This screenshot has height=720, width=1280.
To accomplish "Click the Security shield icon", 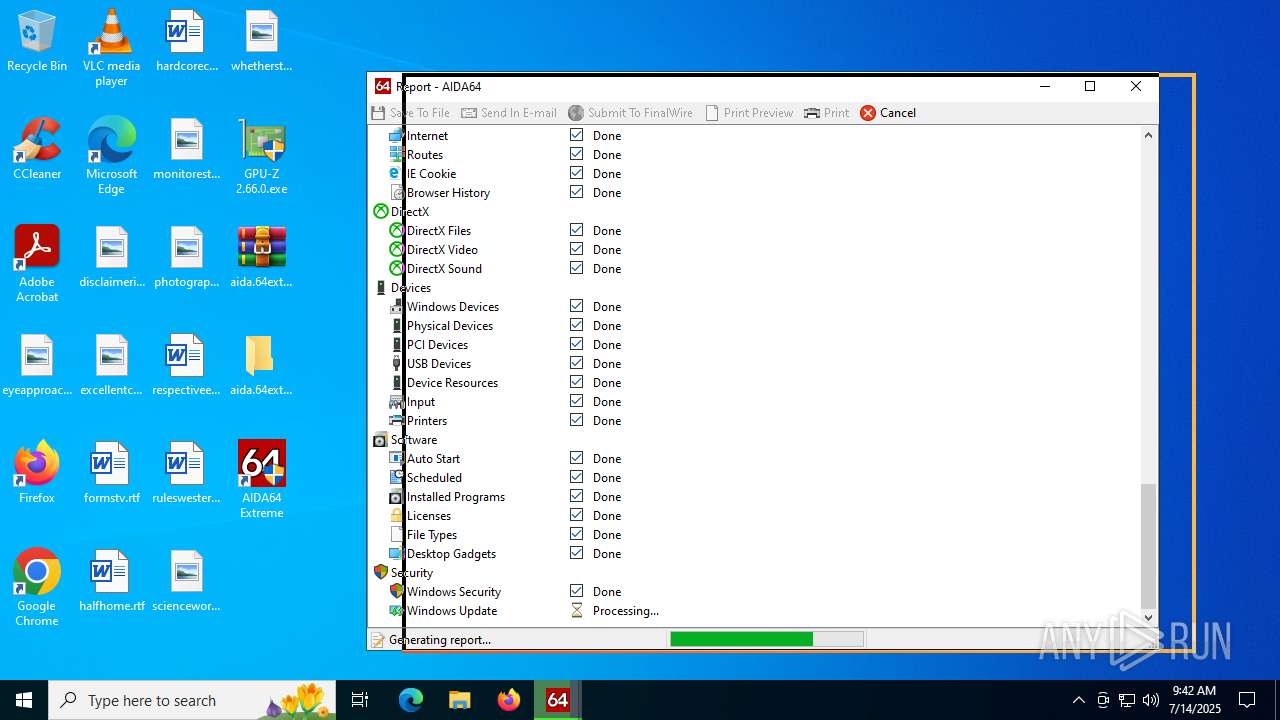I will 380,572.
